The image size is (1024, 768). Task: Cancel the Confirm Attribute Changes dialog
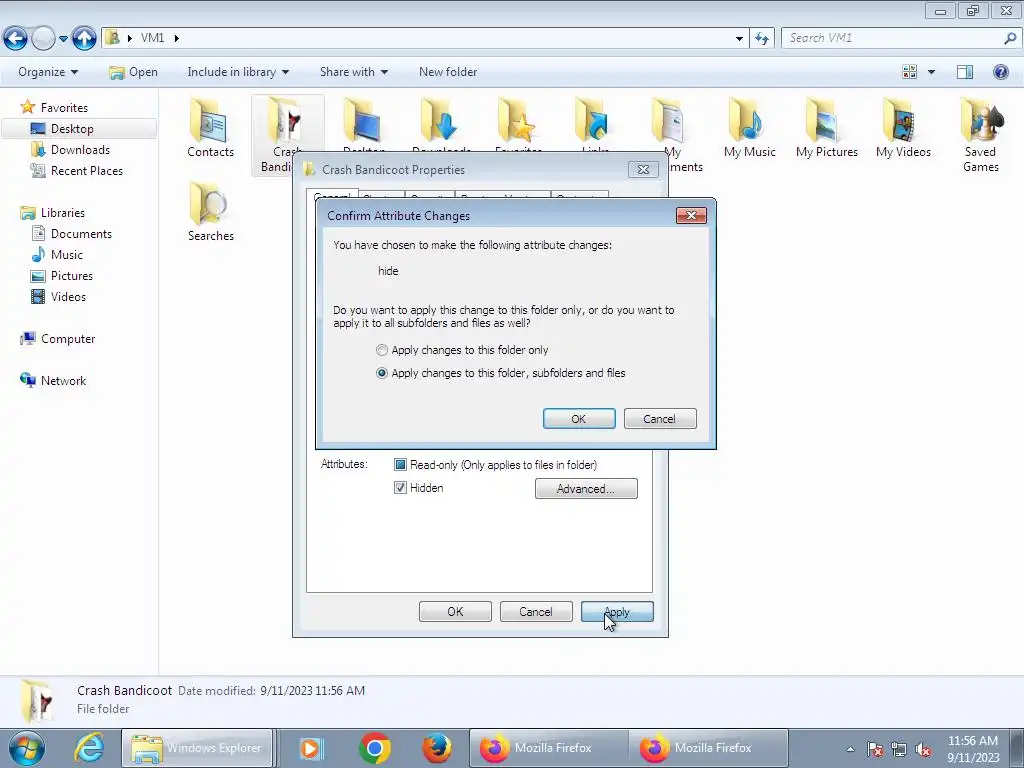point(660,419)
